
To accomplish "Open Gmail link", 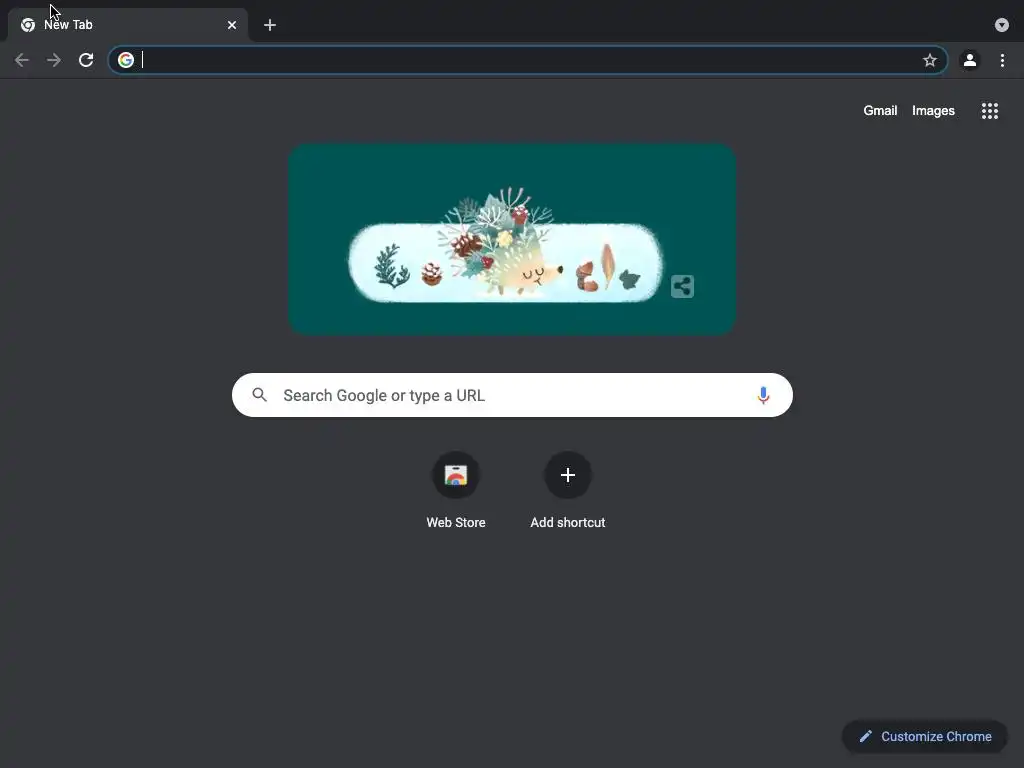I will point(880,110).
